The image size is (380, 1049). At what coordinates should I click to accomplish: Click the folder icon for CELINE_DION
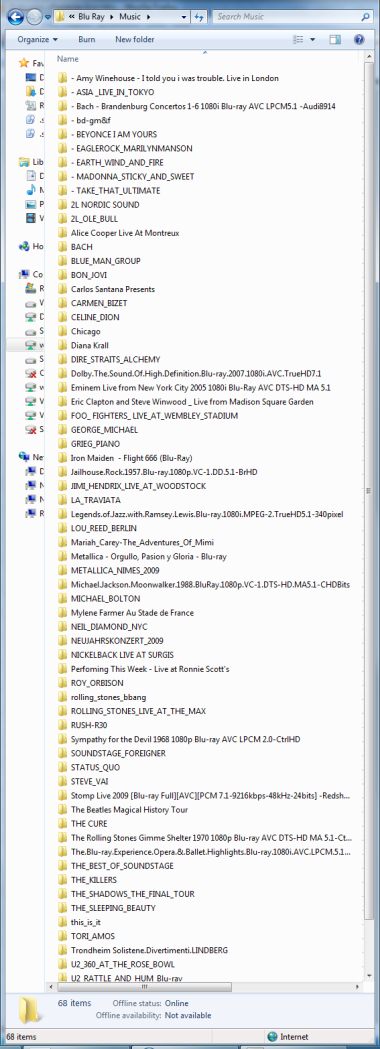click(x=63, y=317)
